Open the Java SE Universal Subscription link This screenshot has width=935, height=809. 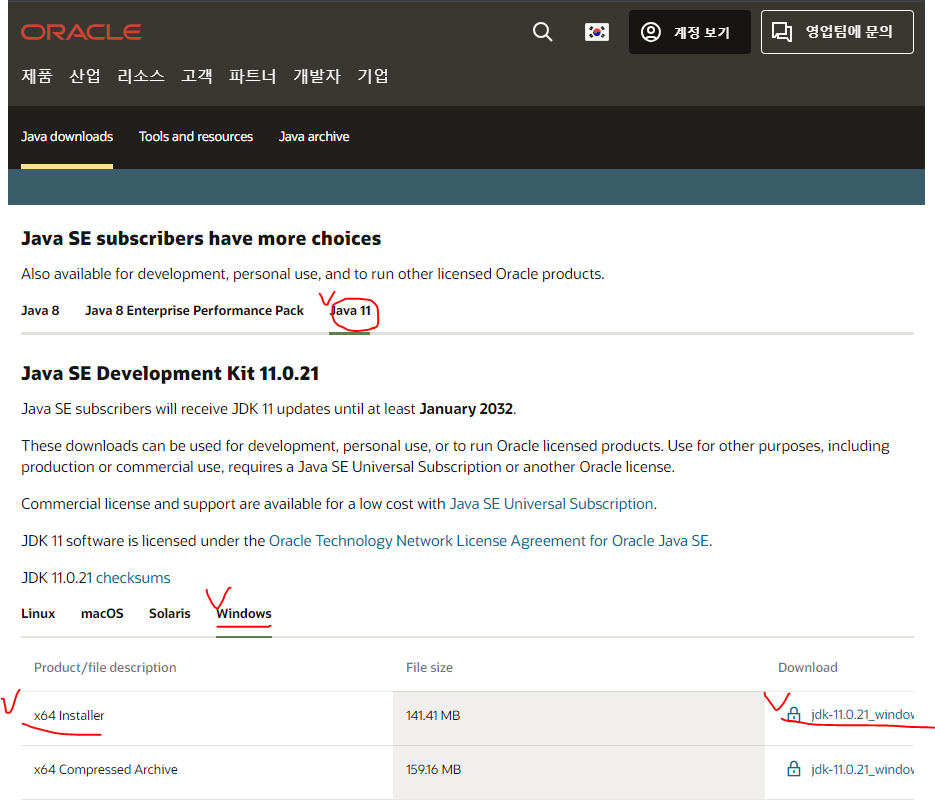(551, 504)
